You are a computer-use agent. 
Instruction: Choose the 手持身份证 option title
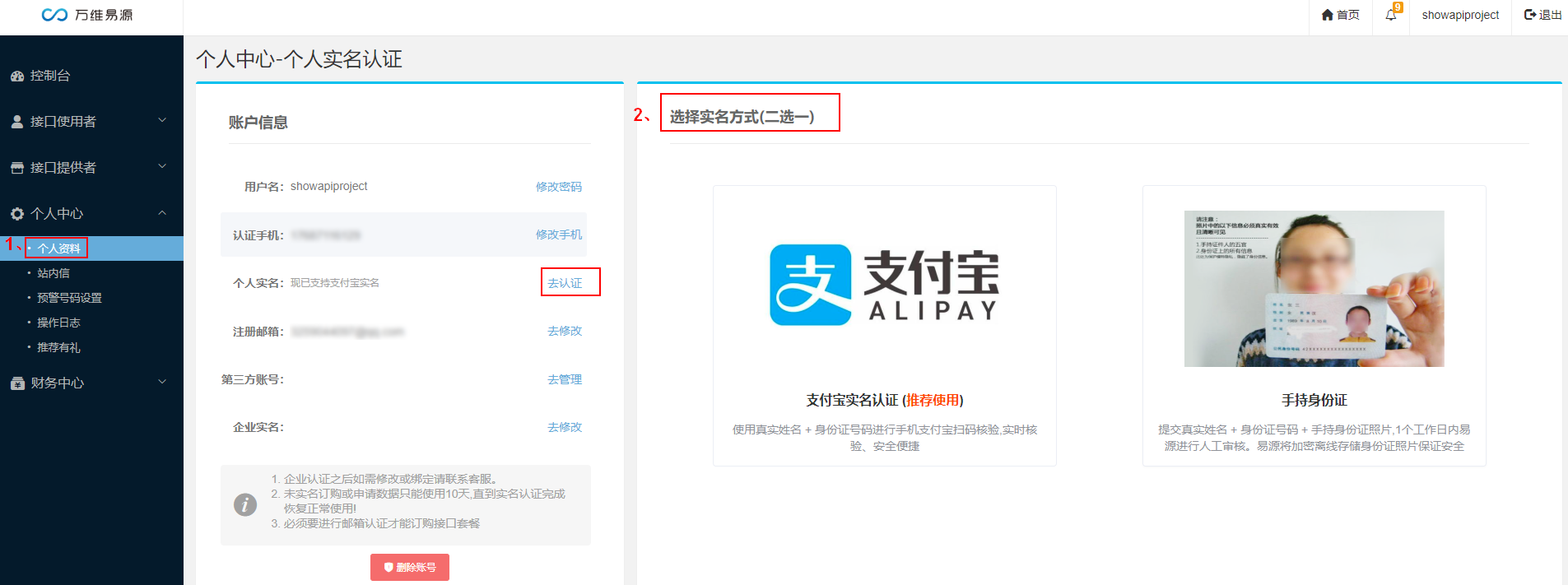pos(1314,400)
